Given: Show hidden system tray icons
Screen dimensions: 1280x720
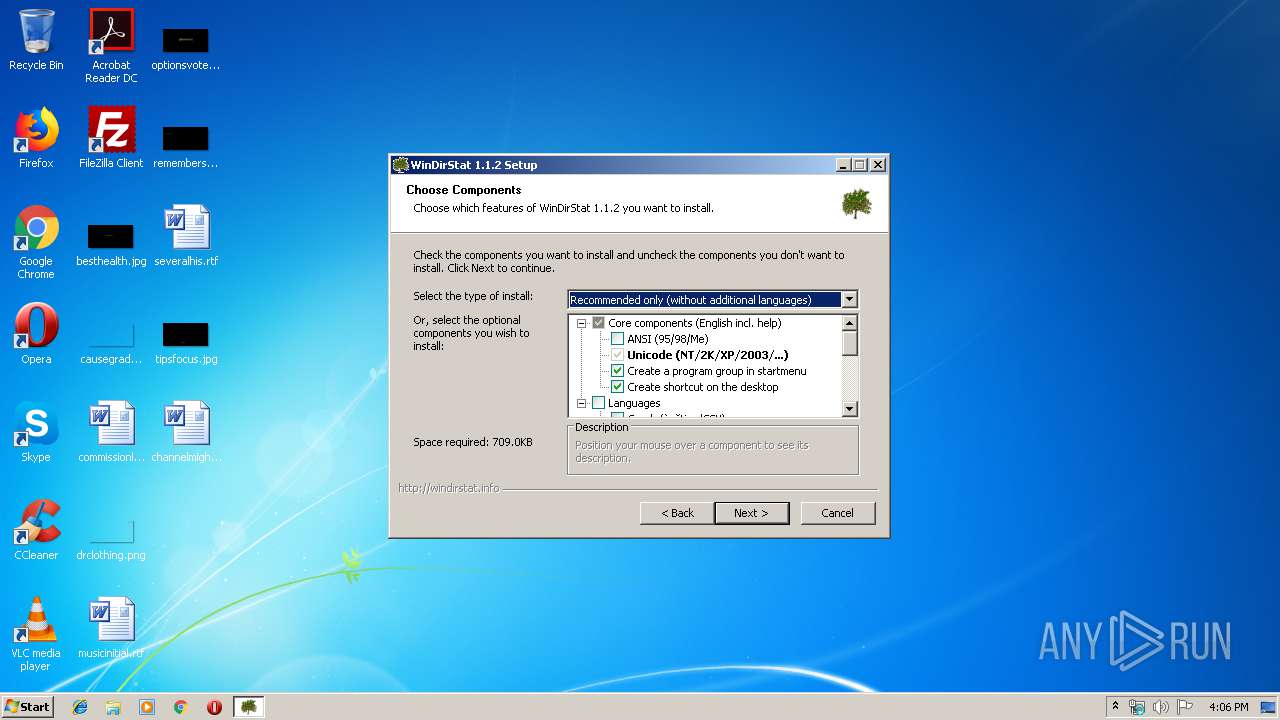Looking at the screenshot, I should click(x=1115, y=707).
